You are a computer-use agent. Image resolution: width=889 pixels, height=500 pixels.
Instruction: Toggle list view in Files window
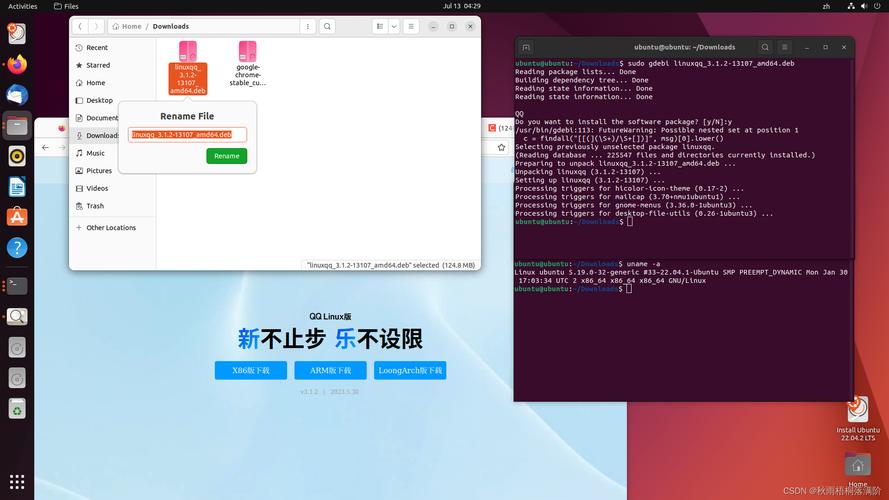pos(380,26)
